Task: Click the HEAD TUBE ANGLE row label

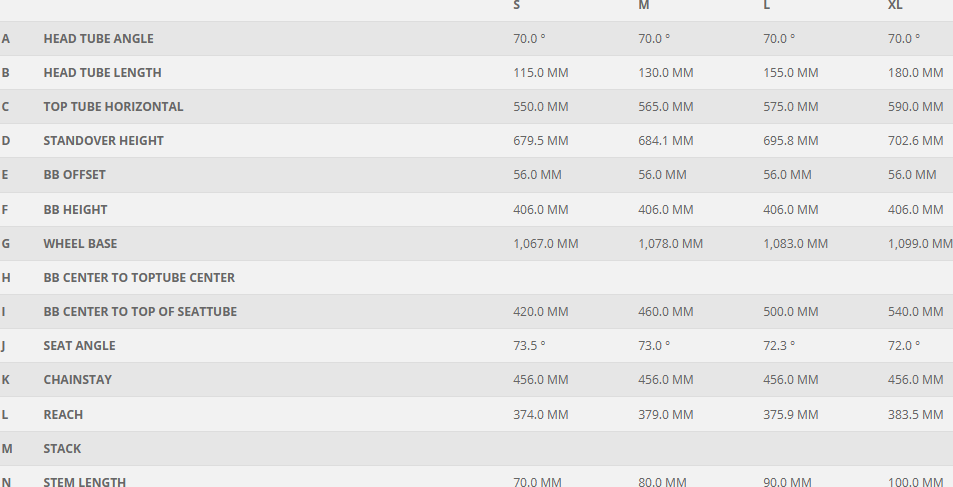Action: (98, 39)
